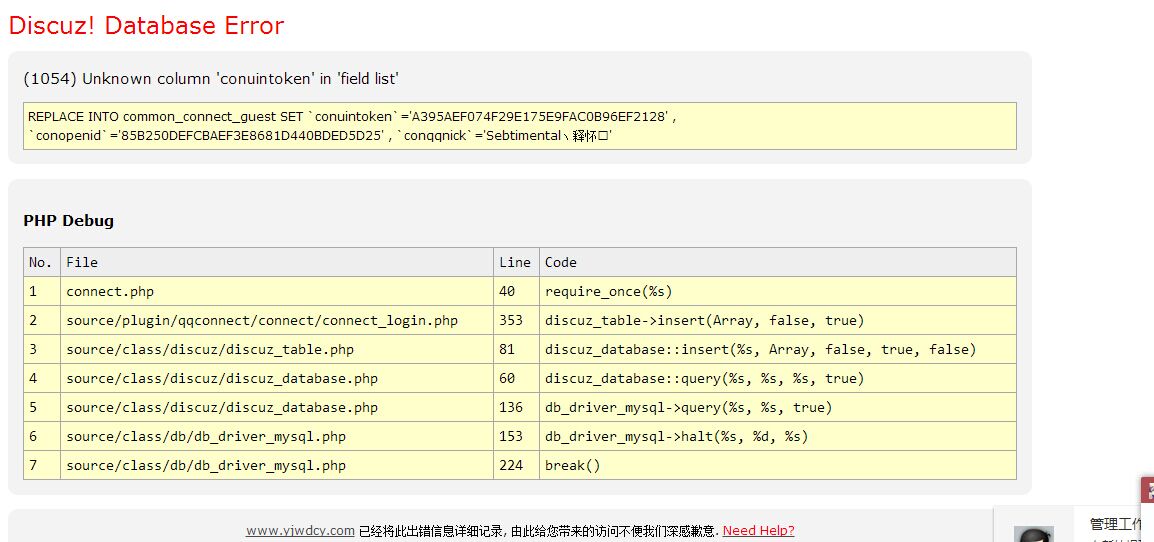Image resolution: width=1154 pixels, height=542 pixels.
Task: Select db_driver_mysql.php cell in row 6
Action: 277,437
